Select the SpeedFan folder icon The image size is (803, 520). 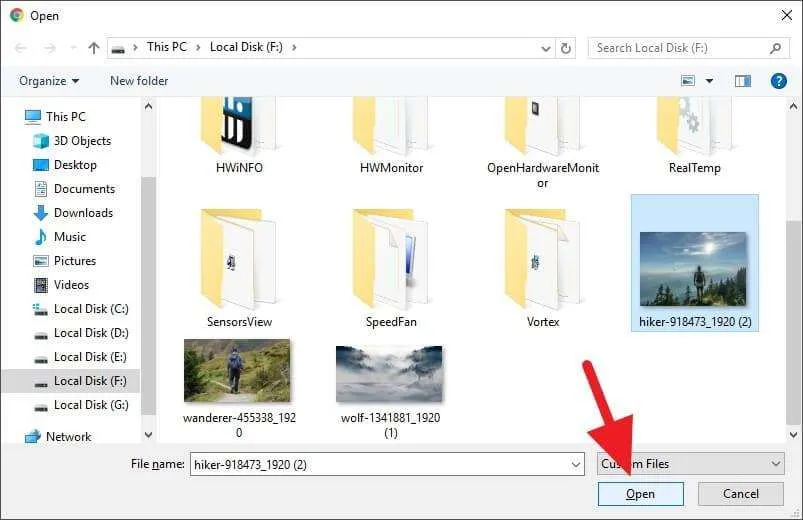pos(391,259)
